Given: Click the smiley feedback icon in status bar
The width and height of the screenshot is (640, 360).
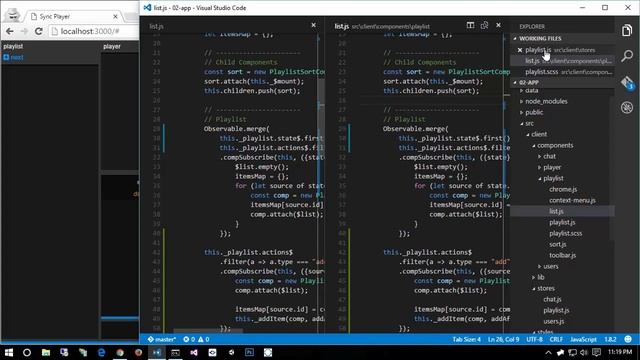Looking at the screenshot, I should [x=628, y=339].
